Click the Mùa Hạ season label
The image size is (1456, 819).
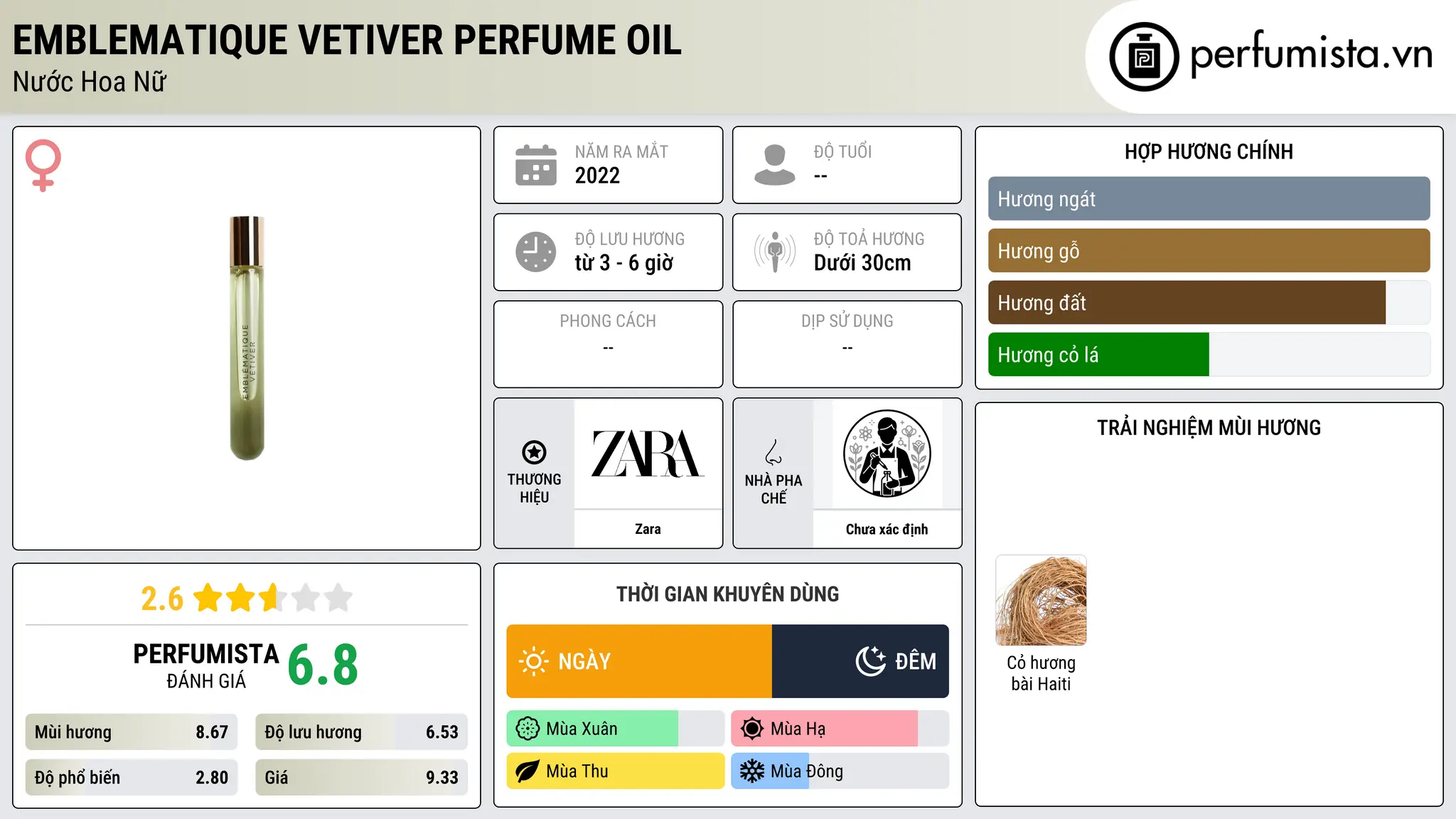pyautogui.click(x=798, y=729)
